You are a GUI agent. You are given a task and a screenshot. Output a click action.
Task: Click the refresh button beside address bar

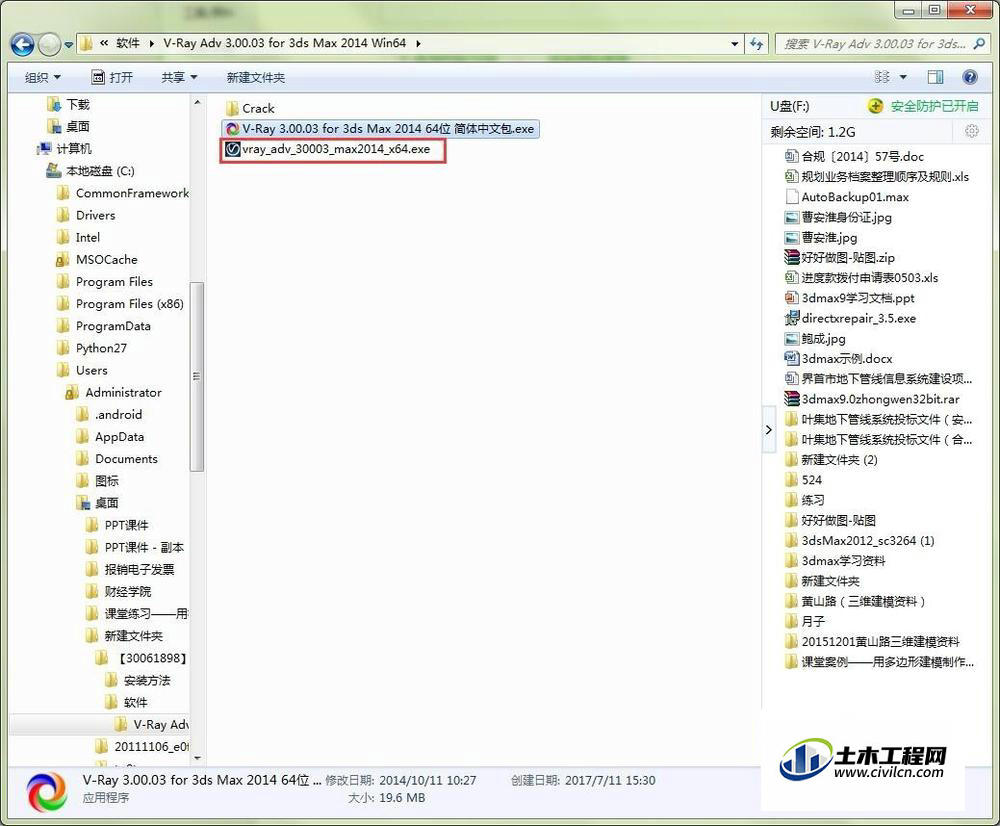[x=756, y=43]
